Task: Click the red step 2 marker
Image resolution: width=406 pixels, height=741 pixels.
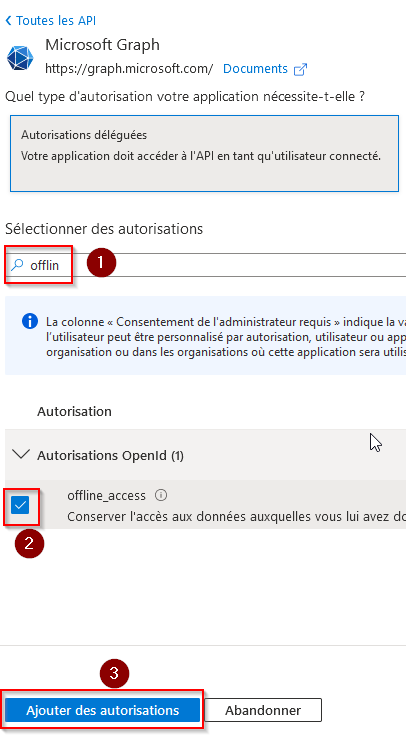Action: click(29, 543)
